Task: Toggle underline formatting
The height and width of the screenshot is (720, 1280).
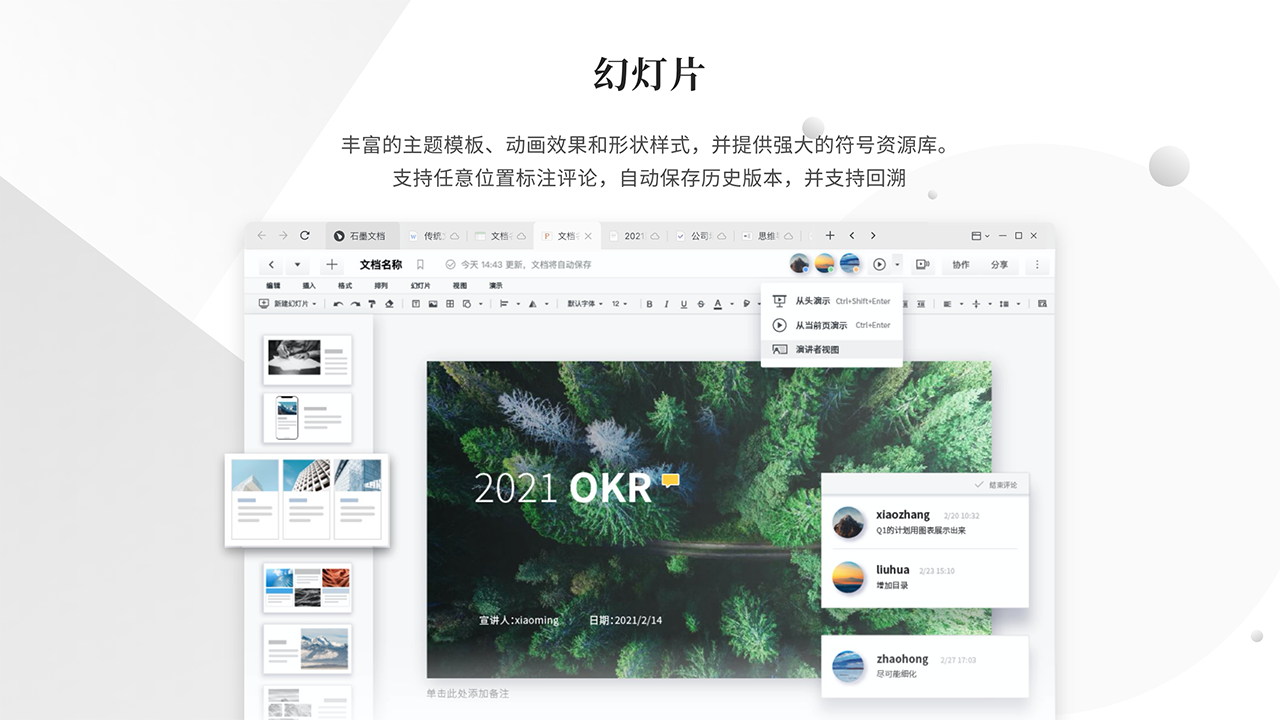Action: 683,304
